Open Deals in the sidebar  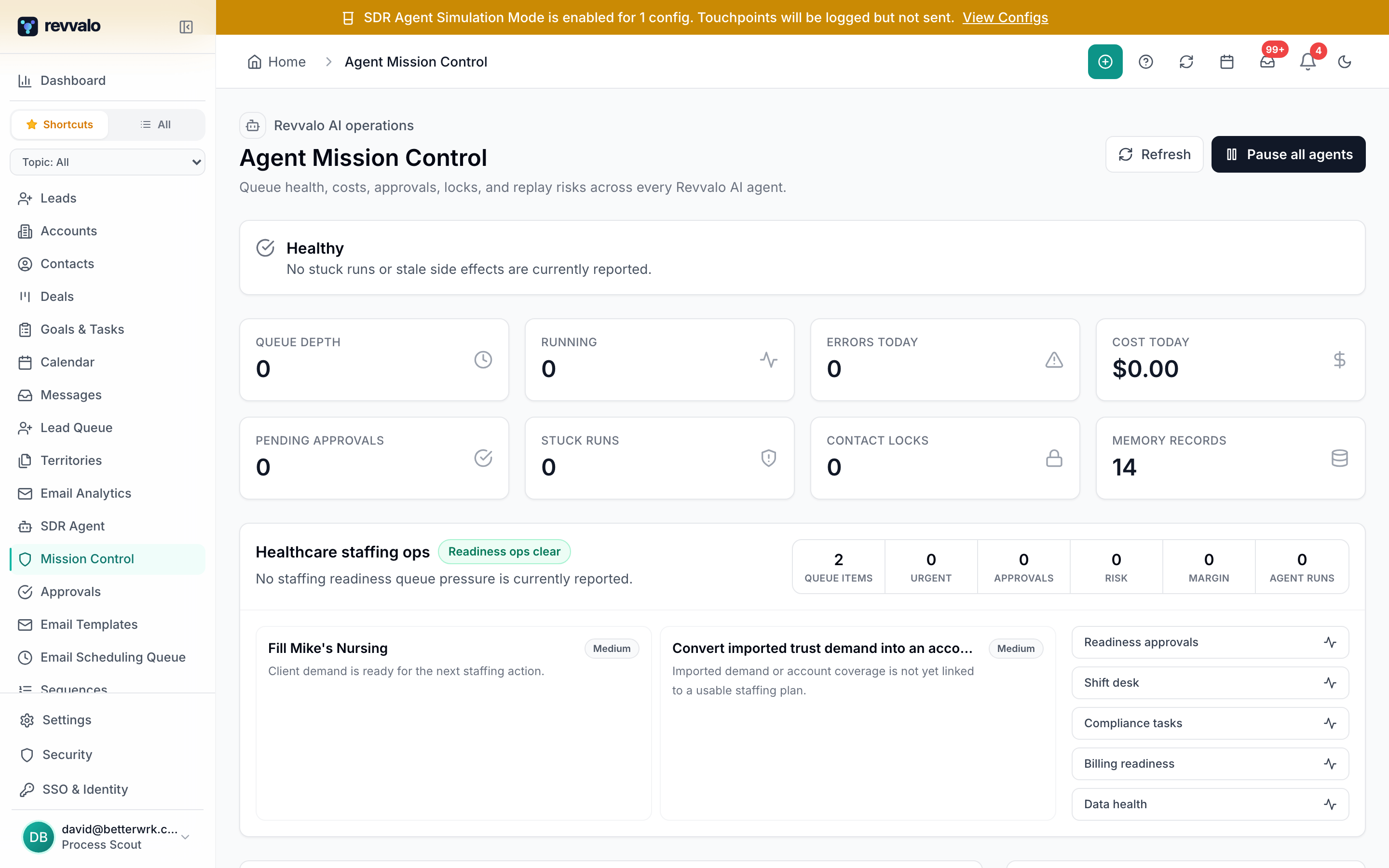coord(108,296)
